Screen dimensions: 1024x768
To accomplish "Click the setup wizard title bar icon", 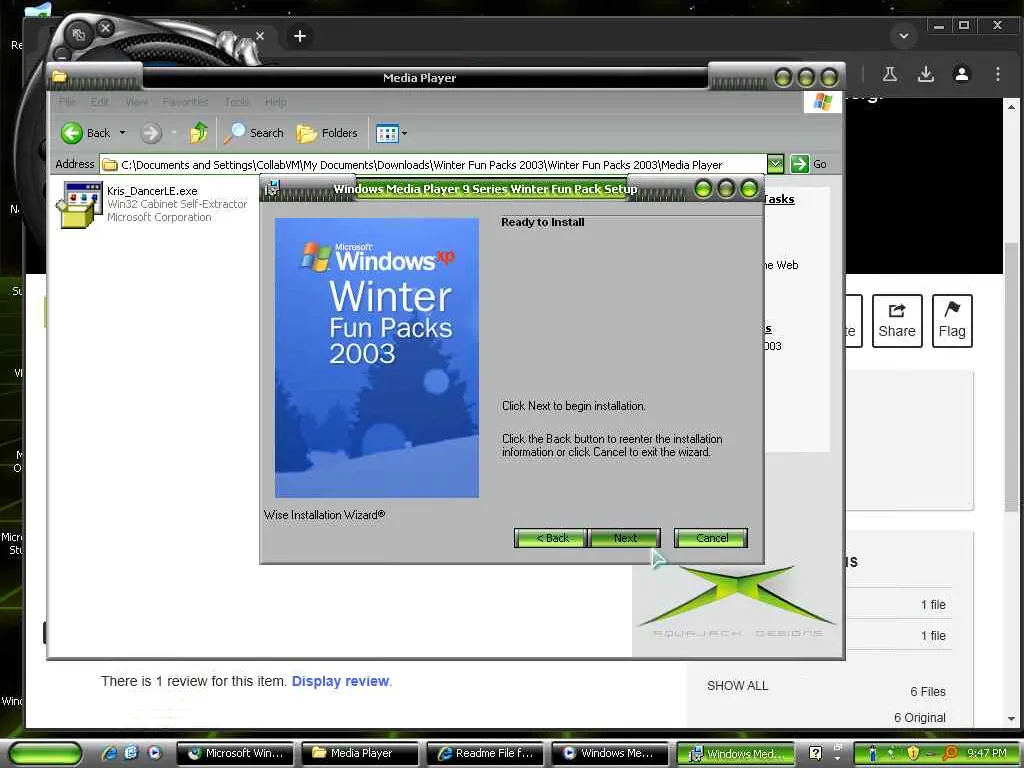I will pos(272,189).
